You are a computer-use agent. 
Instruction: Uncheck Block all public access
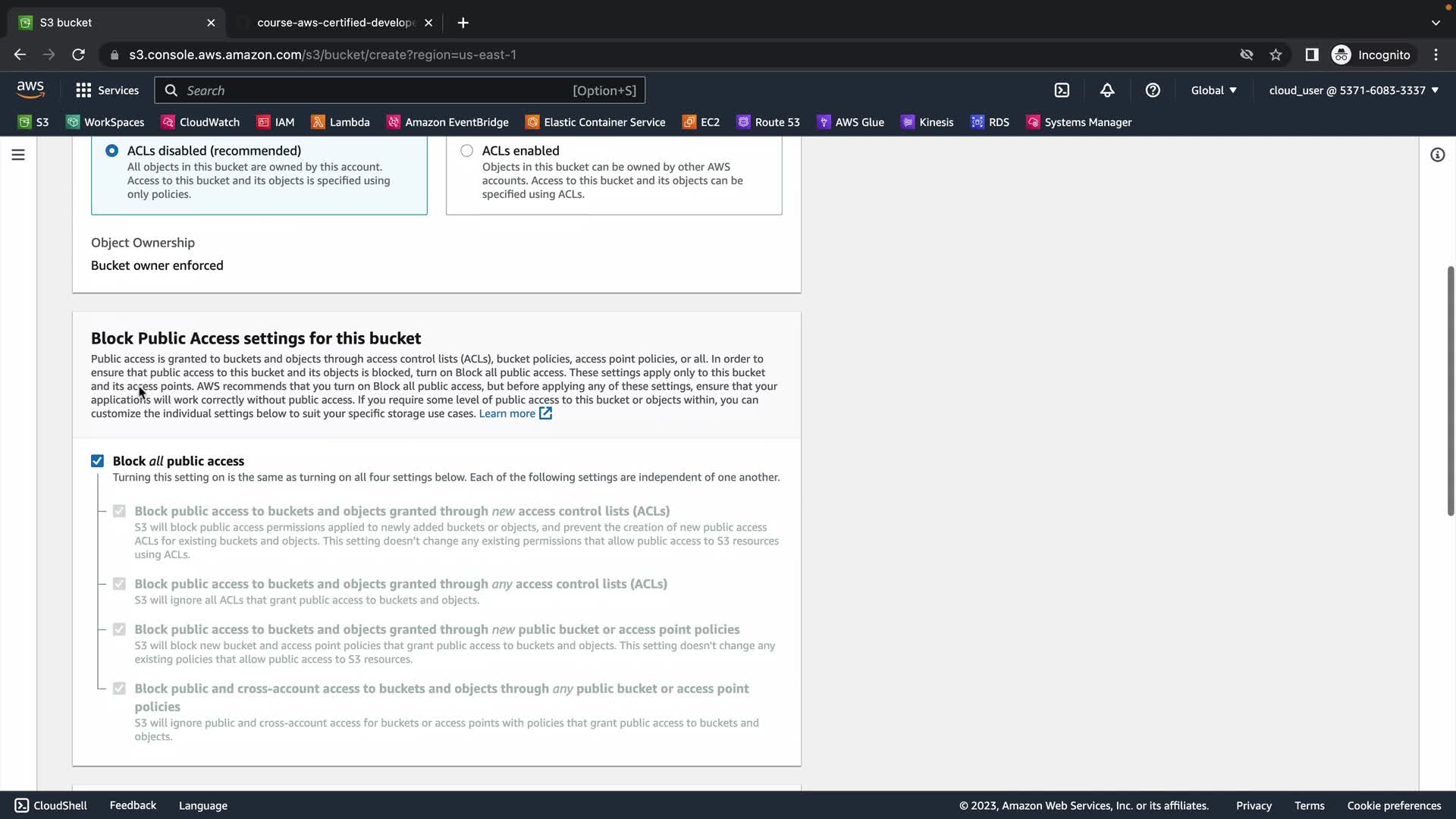[x=98, y=461]
